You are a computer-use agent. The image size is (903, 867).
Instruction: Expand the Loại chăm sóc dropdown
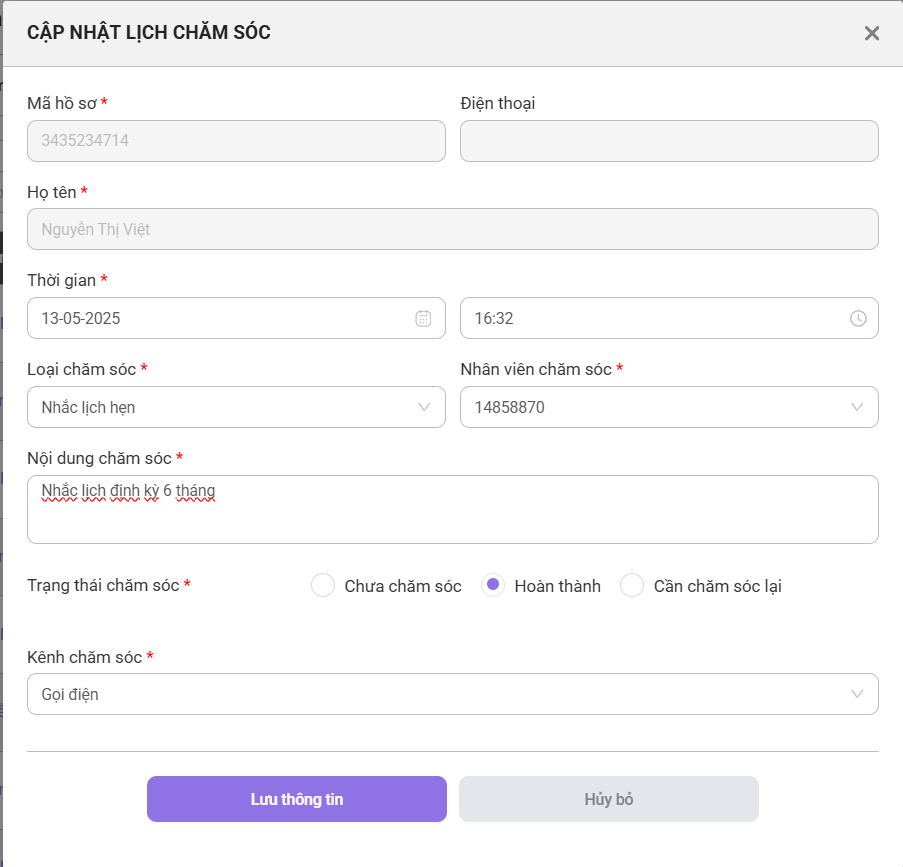coord(236,407)
